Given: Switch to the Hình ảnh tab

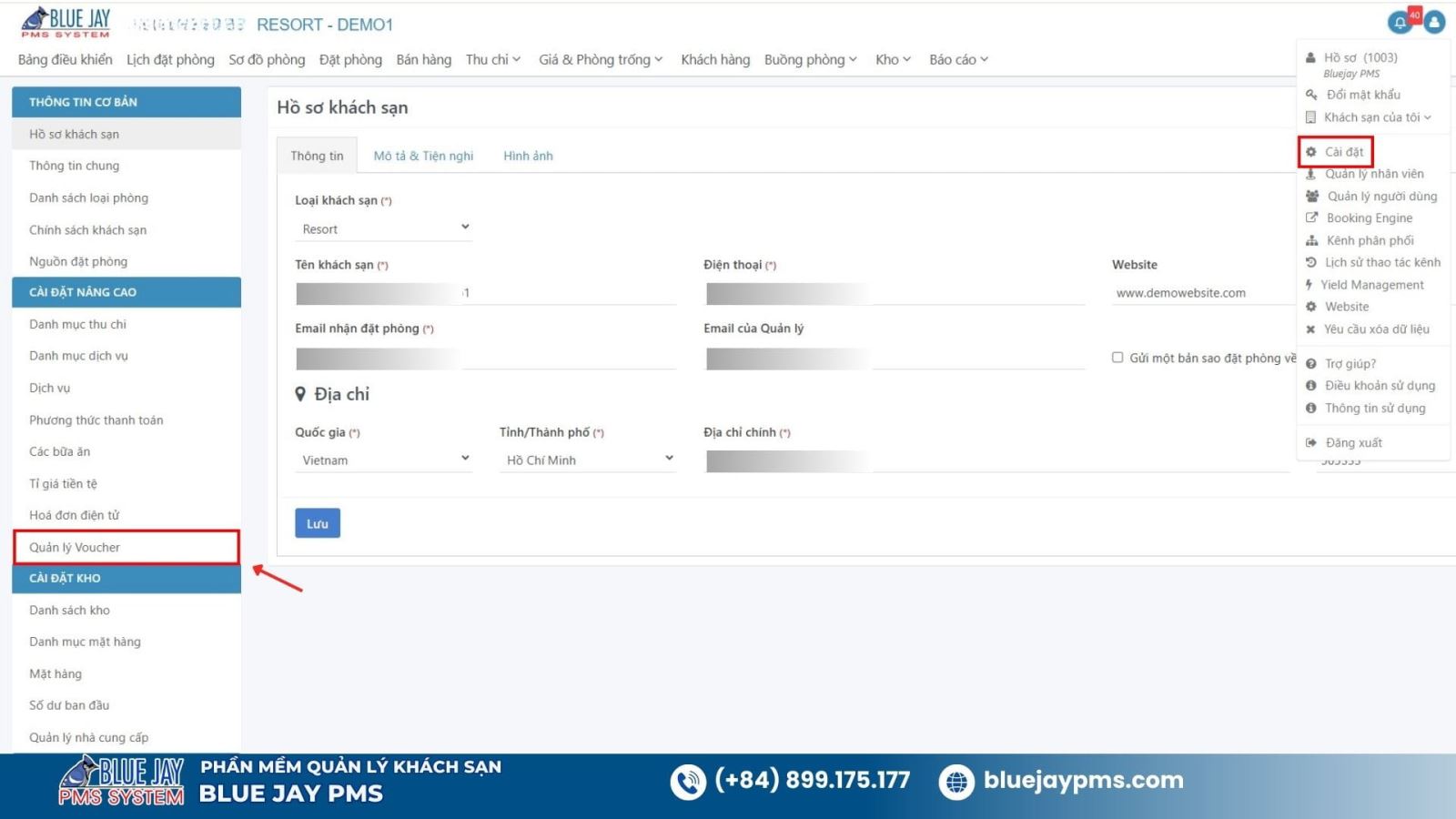Looking at the screenshot, I should [528, 156].
